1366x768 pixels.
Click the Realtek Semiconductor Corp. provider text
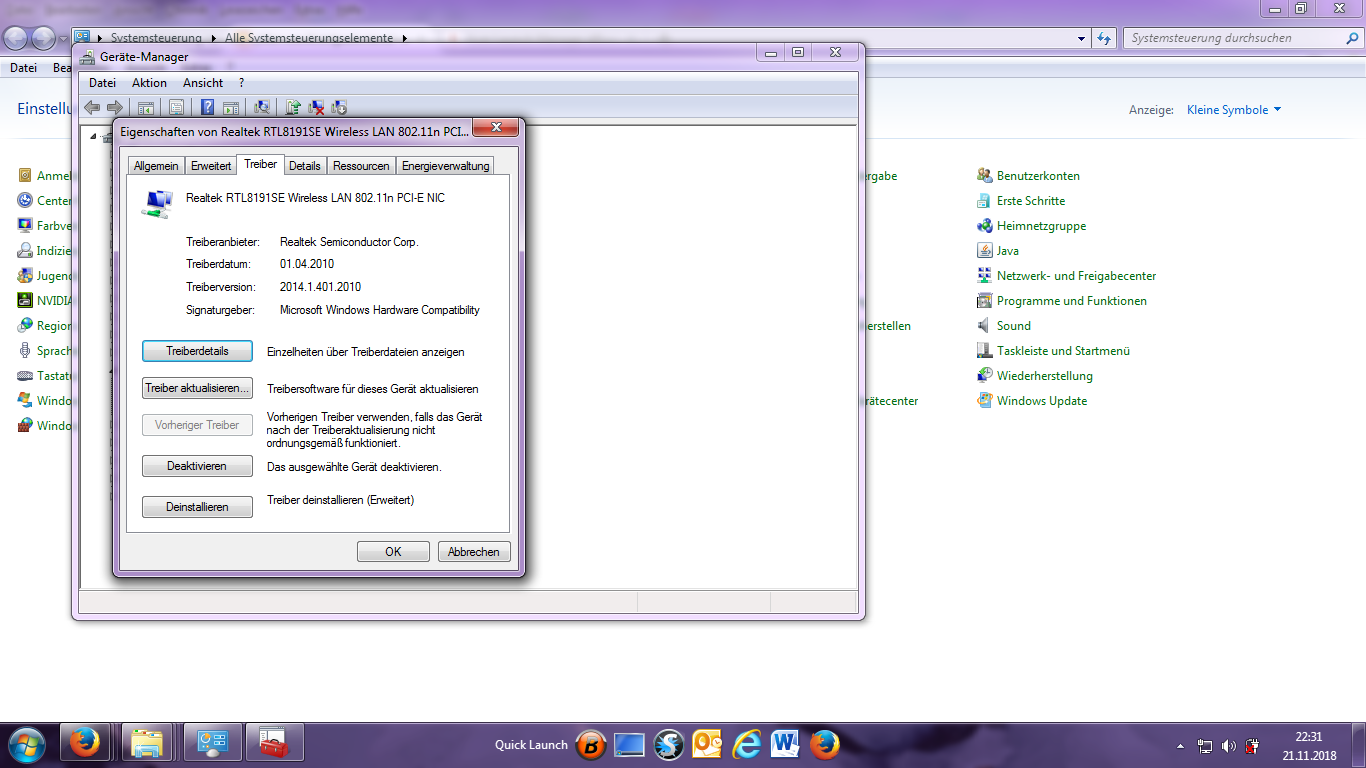pos(349,242)
